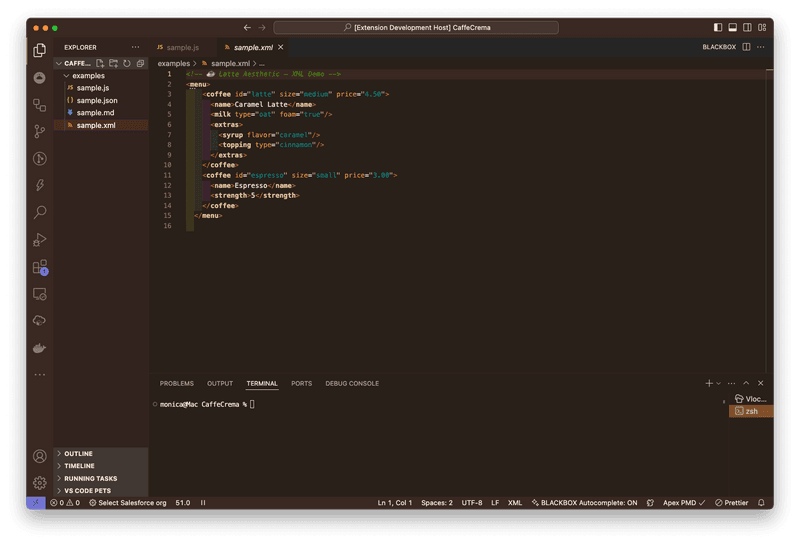Split the editor to the right
This screenshot has height=544, width=800.
[x=746, y=47]
